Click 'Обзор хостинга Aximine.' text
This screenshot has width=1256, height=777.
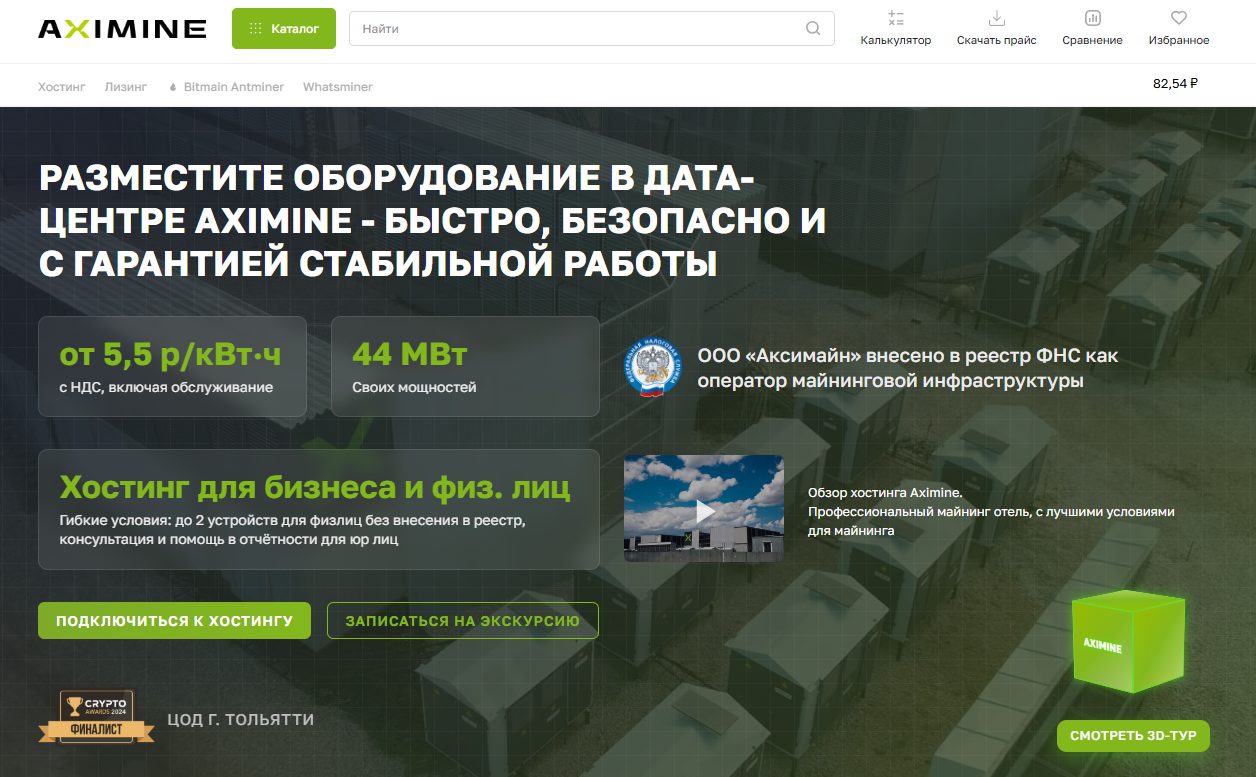tap(885, 492)
